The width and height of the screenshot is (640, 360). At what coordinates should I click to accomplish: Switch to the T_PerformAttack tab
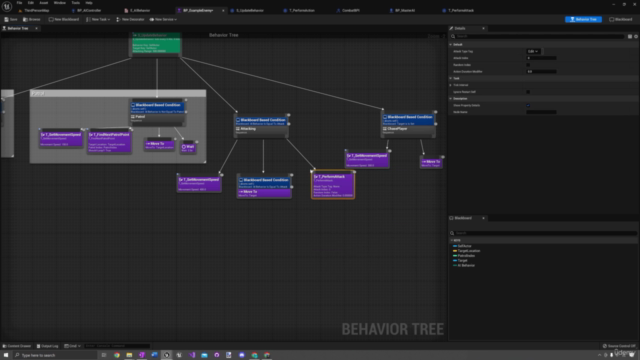[x=461, y=11]
